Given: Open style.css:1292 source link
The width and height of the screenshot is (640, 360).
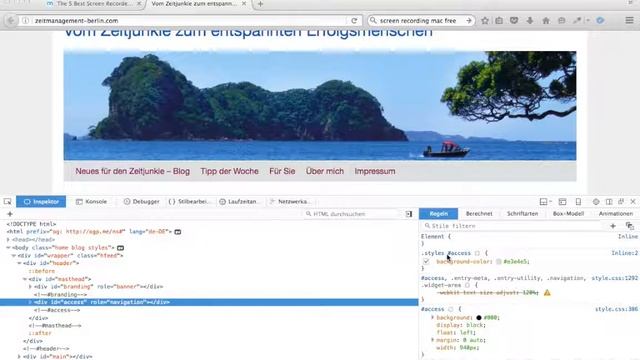Looking at the screenshot, I should point(614,278).
